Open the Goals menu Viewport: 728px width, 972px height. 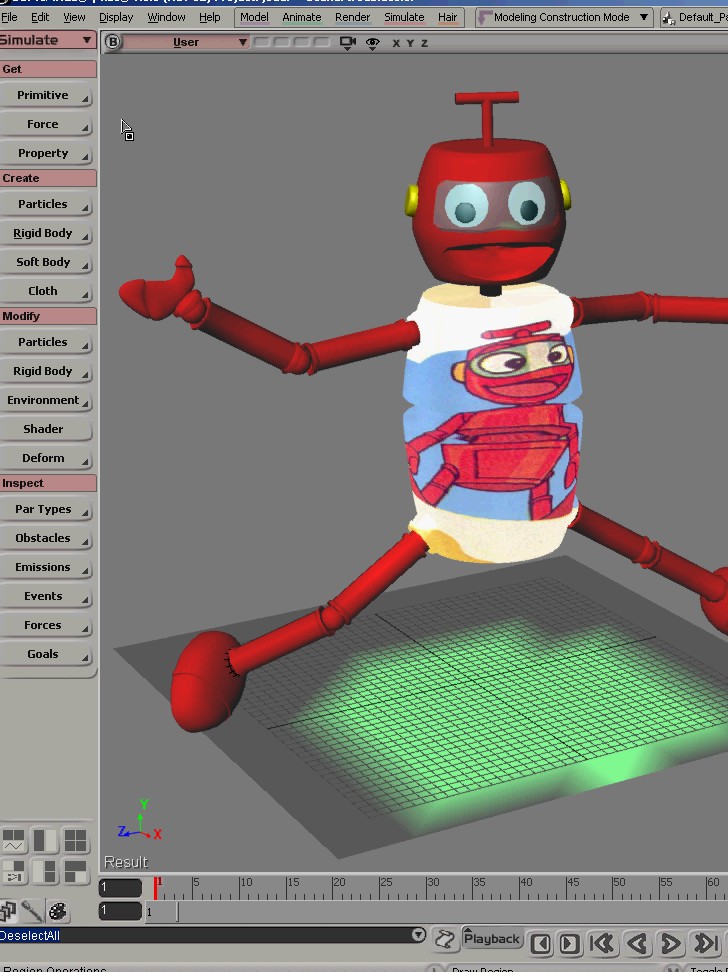[x=46, y=655]
